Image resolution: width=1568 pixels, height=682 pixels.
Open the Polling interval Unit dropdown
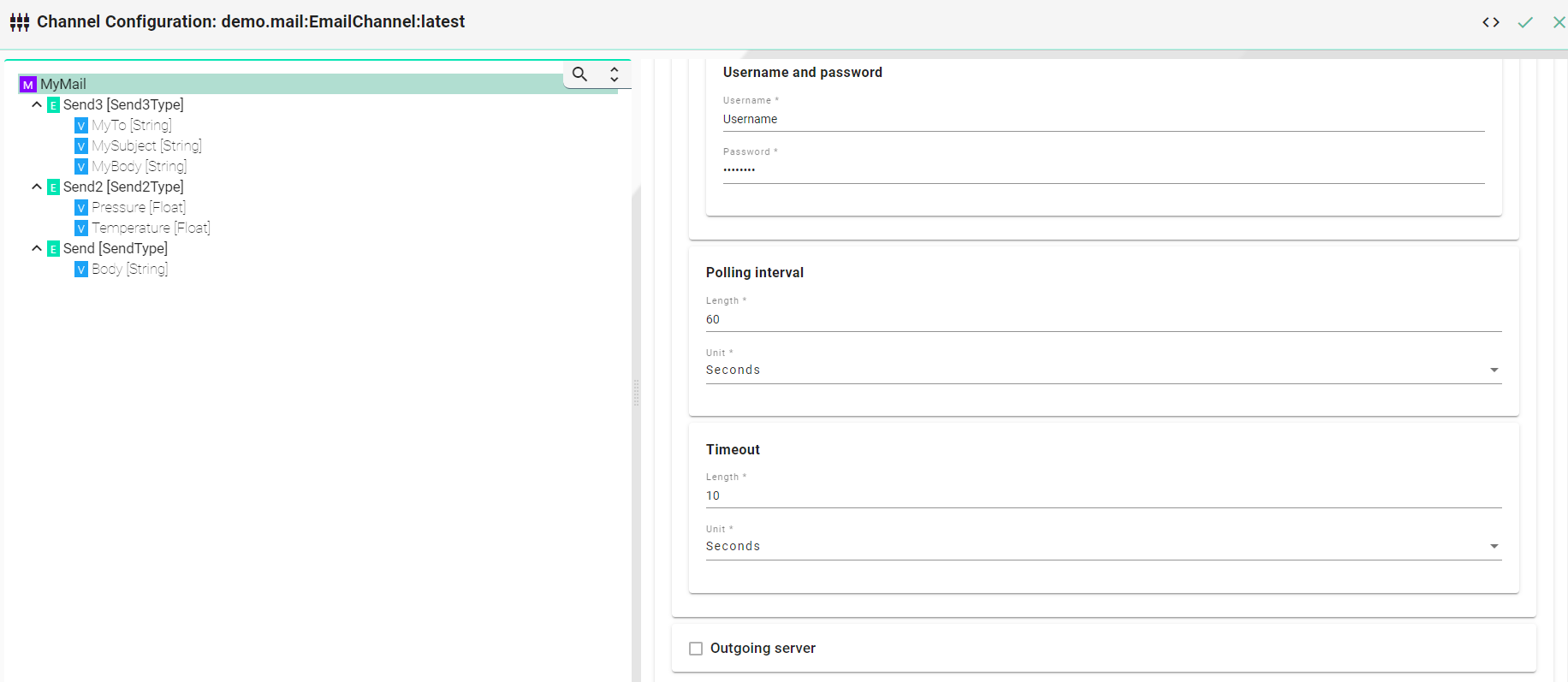[x=1102, y=370]
